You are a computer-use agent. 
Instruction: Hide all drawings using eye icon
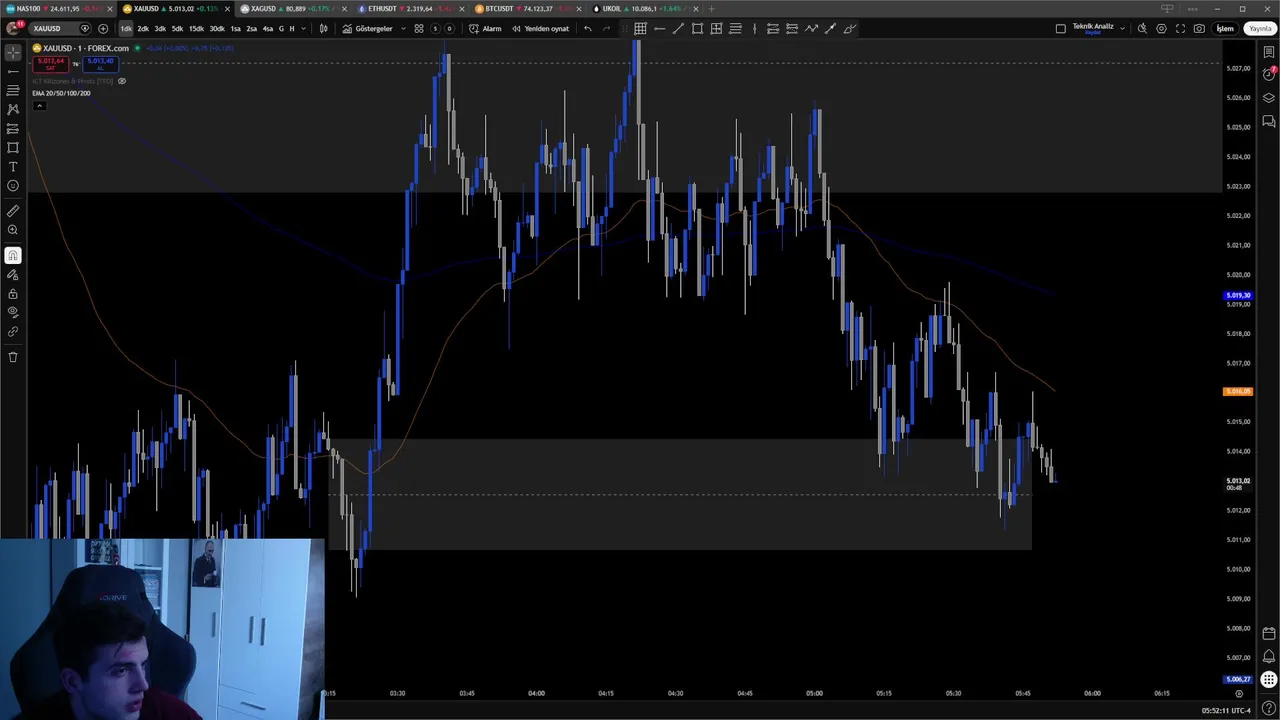tap(13, 313)
